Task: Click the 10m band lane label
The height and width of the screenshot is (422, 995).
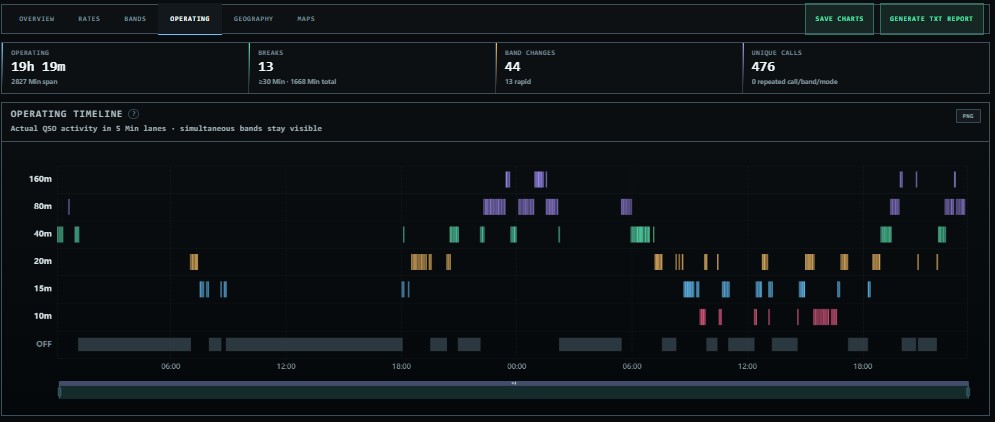Action: 42,317
